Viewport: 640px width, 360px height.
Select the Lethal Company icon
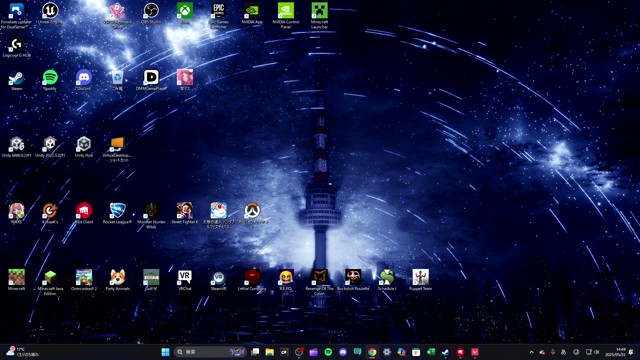[252, 280]
